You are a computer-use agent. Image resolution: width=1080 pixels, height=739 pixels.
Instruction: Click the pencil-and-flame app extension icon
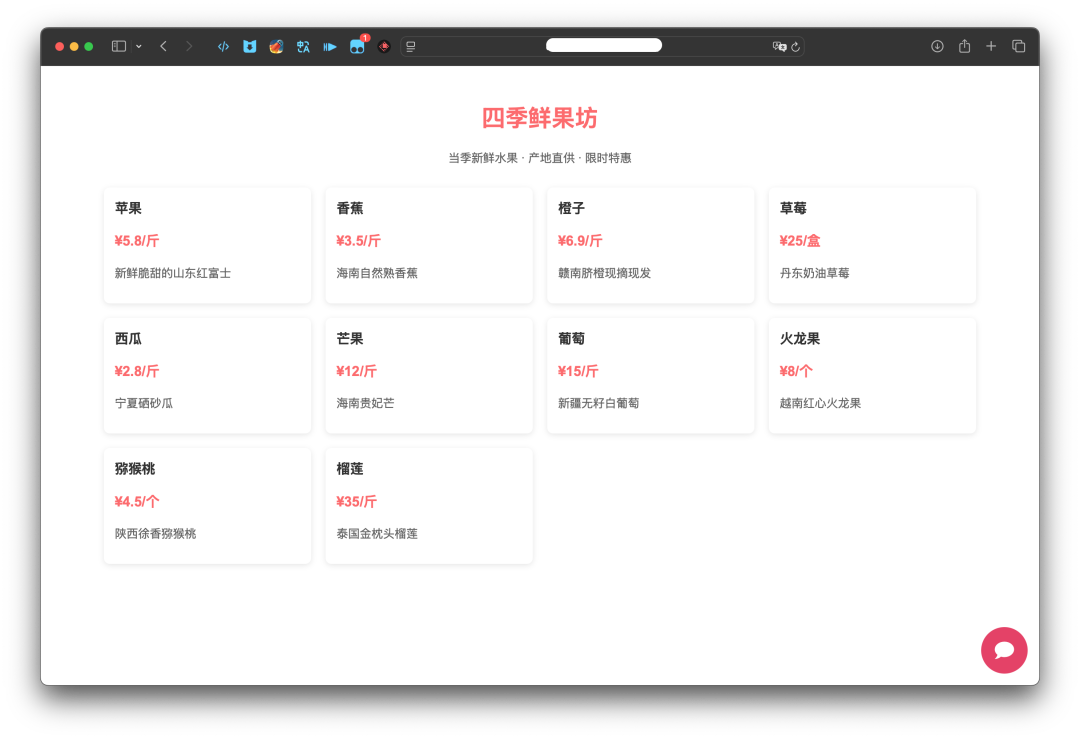click(x=276, y=45)
